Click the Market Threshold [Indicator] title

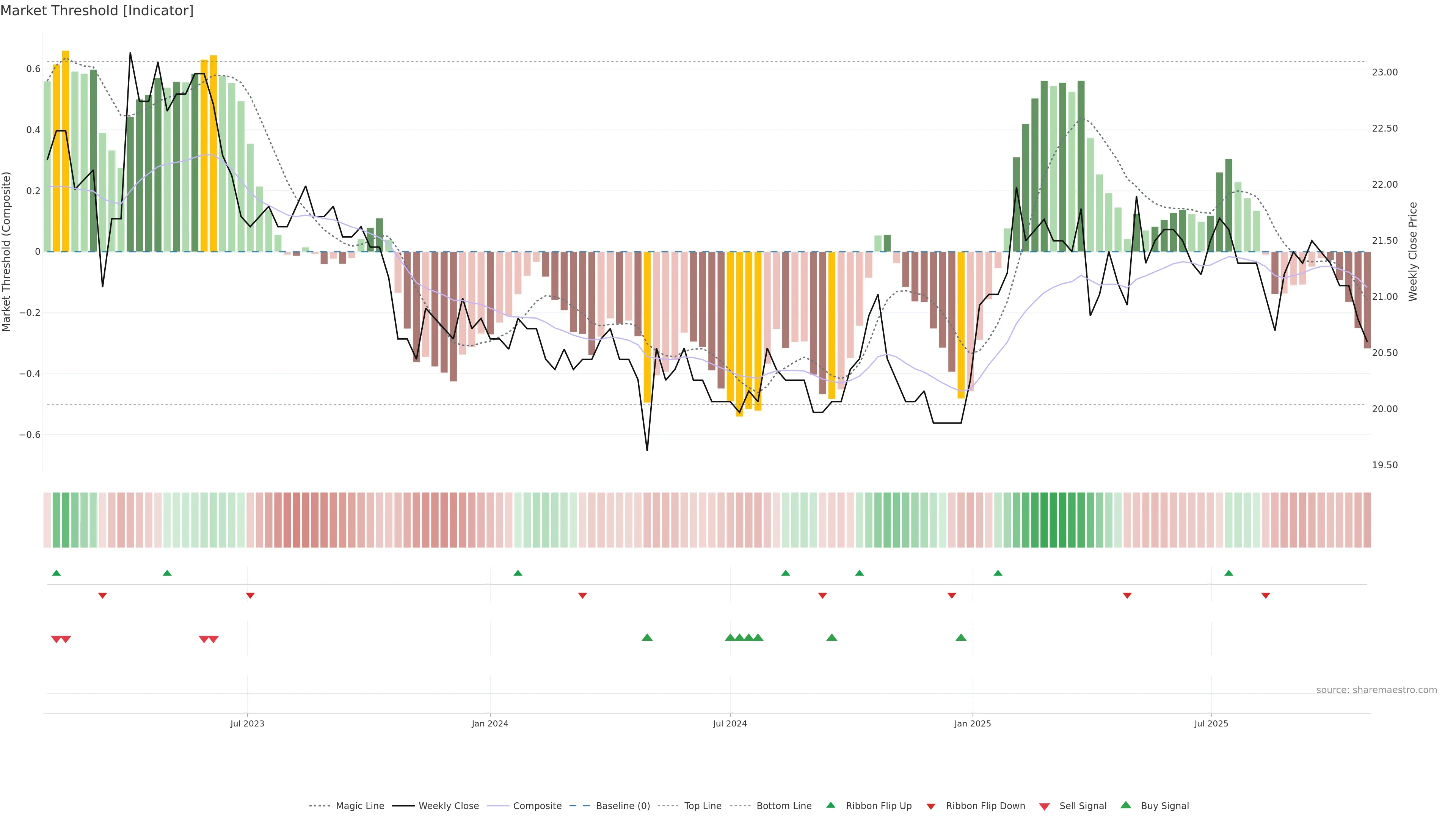(x=97, y=11)
